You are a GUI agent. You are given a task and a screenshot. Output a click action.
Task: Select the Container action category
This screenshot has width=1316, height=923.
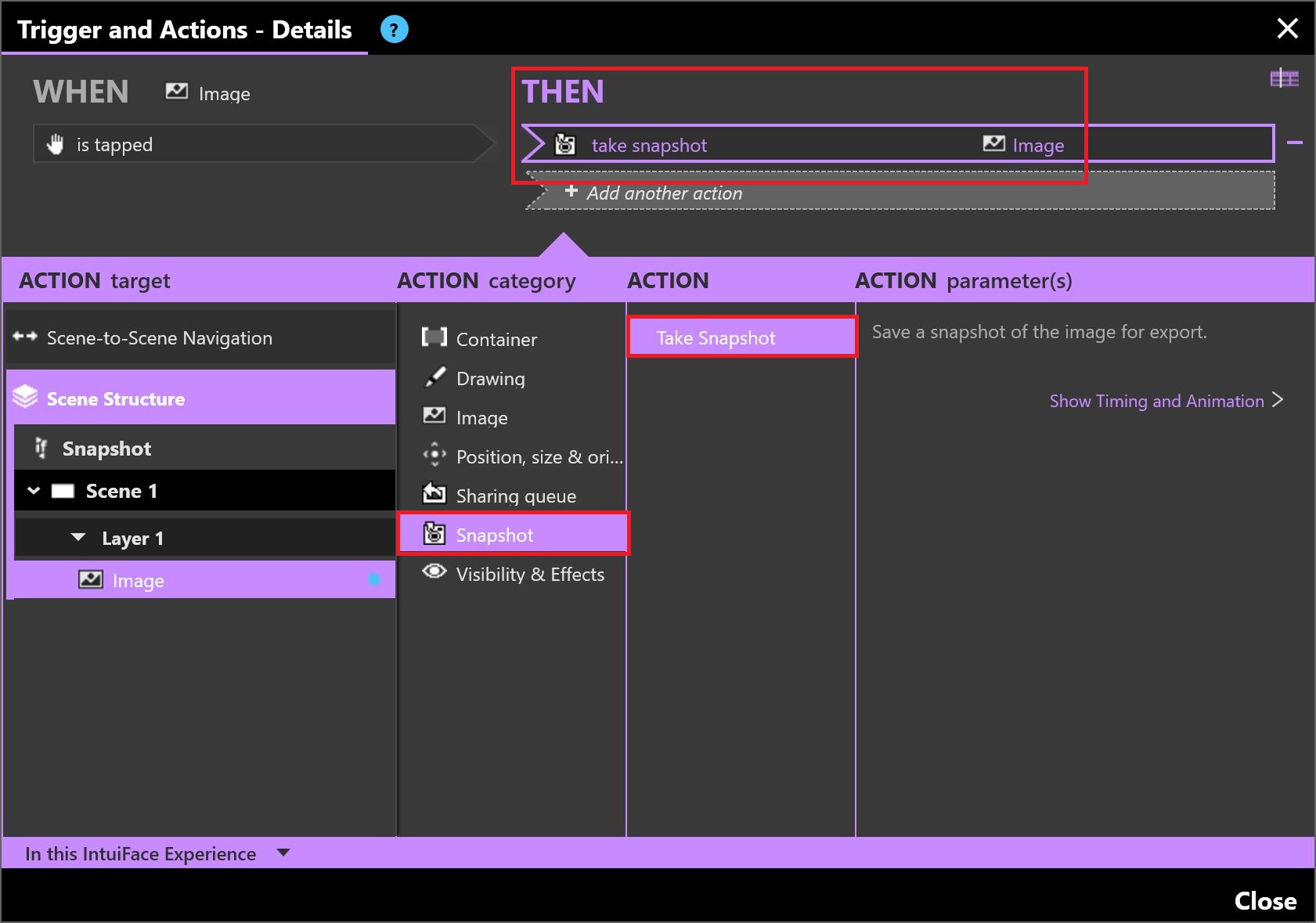[496, 339]
